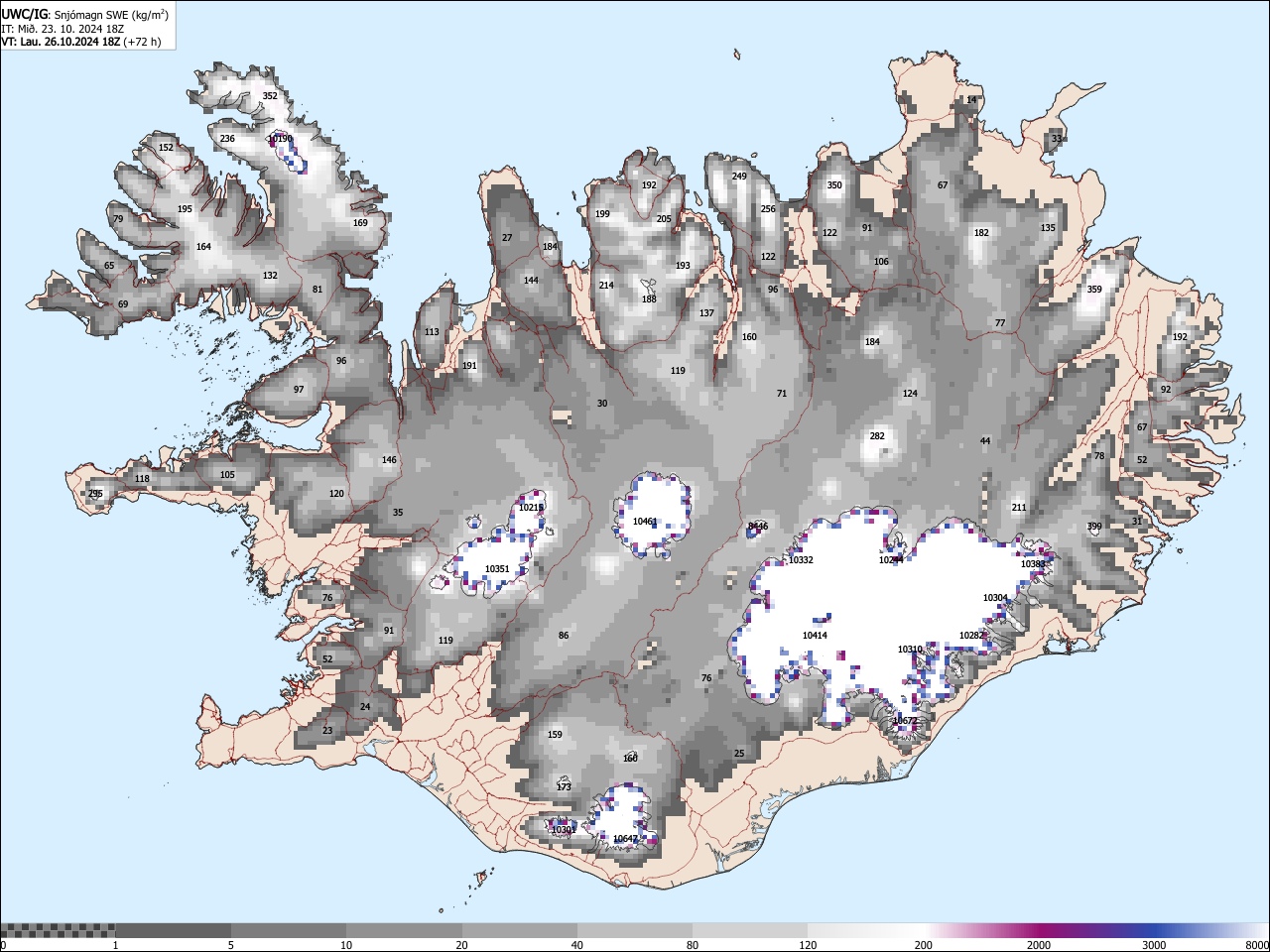This screenshot has height=952, width=1270.
Task: Click the map value 295 on Snæfellsnes
Action: (x=95, y=494)
